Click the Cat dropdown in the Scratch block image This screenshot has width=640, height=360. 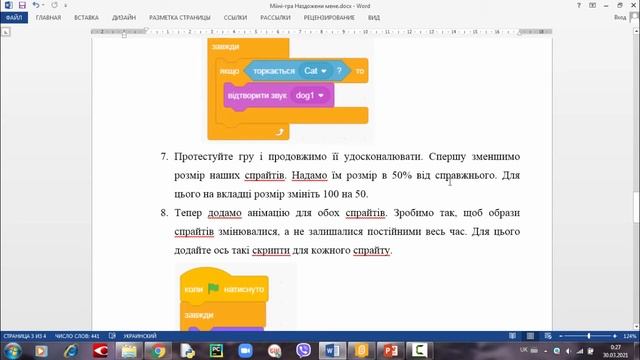(315, 71)
